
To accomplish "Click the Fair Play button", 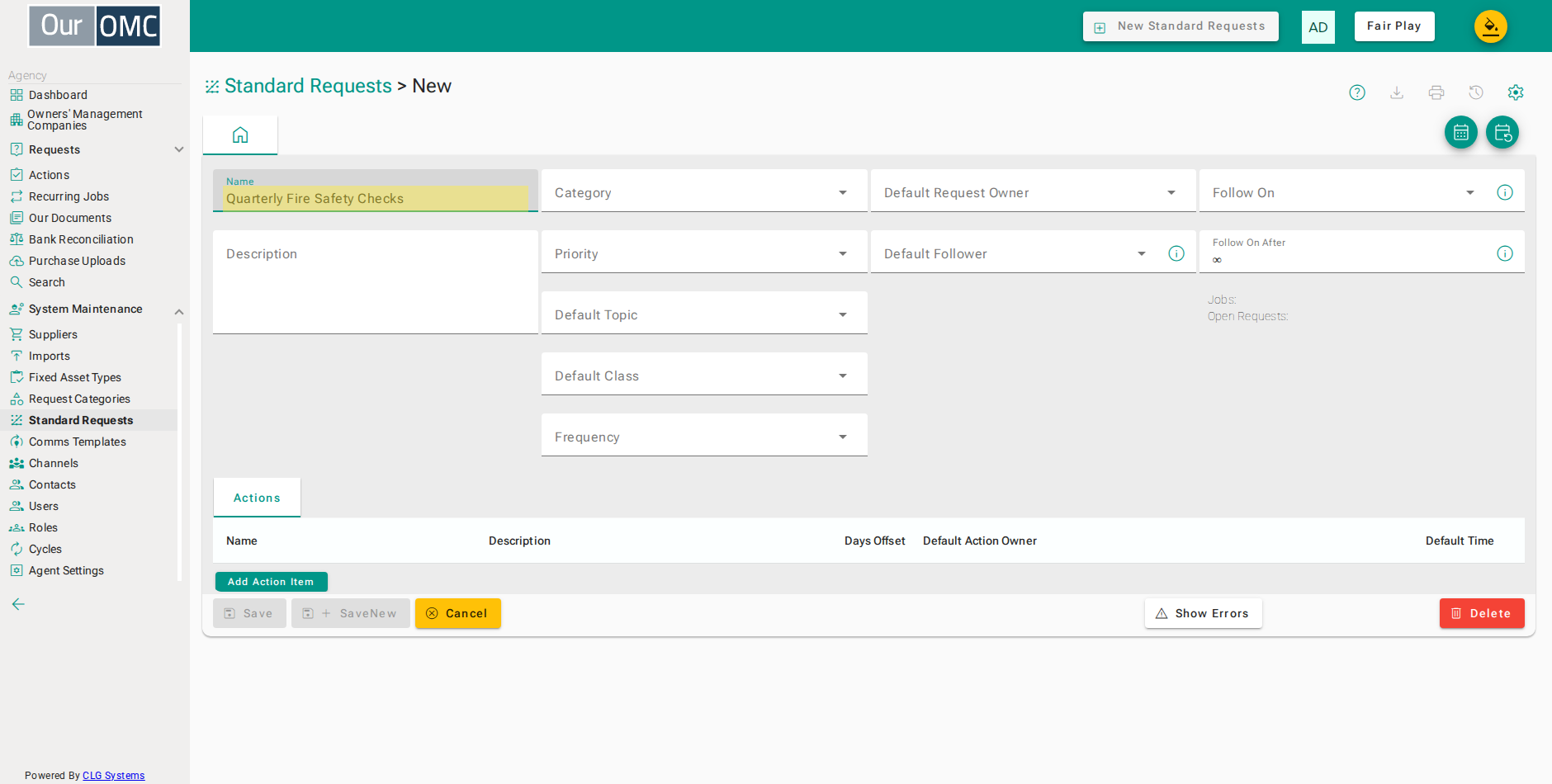I will (x=1394, y=26).
